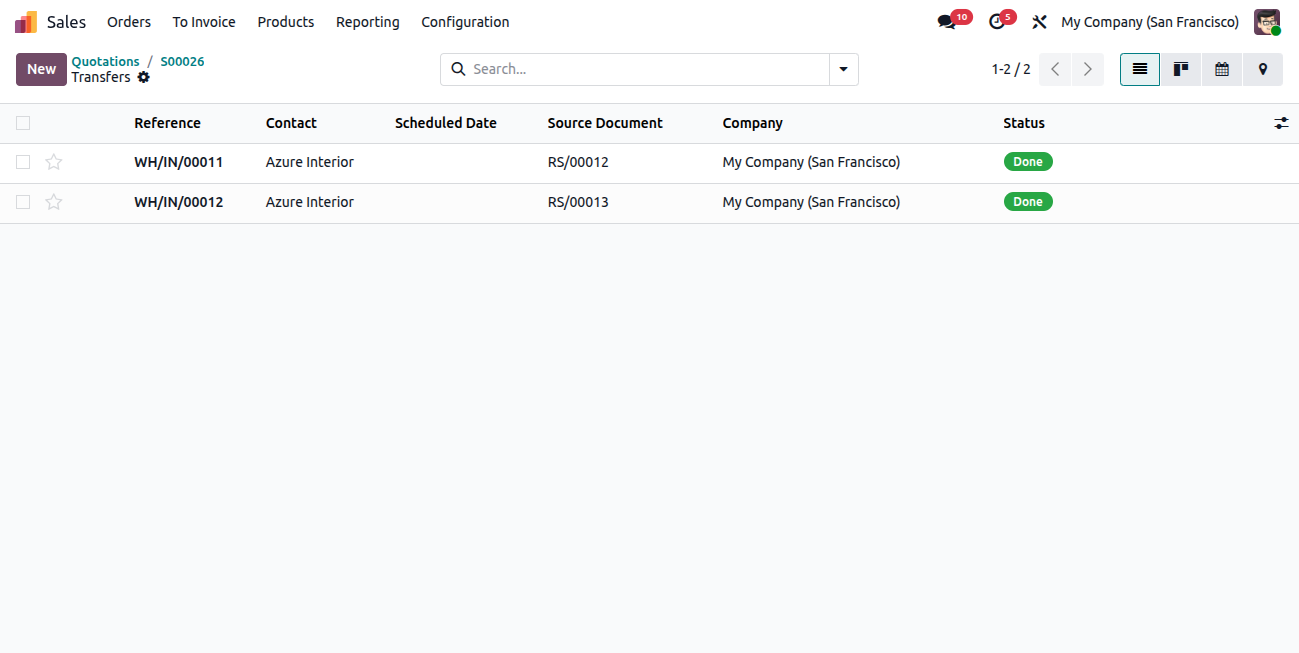1299x653 pixels.
Task: Sort by Reference column header
Action: coord(168,123)
